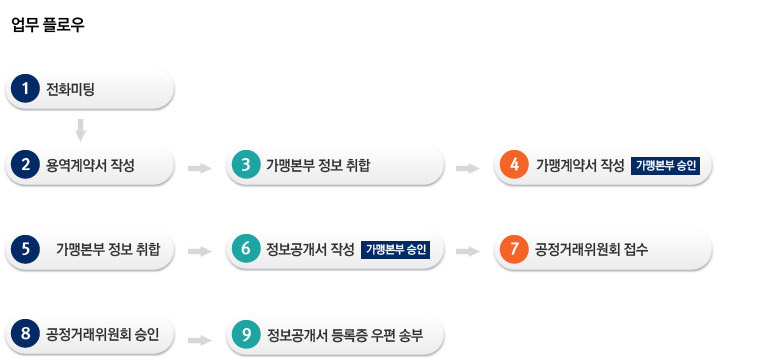Click the number 1 circle icon
757x362 pixels.
25,89
